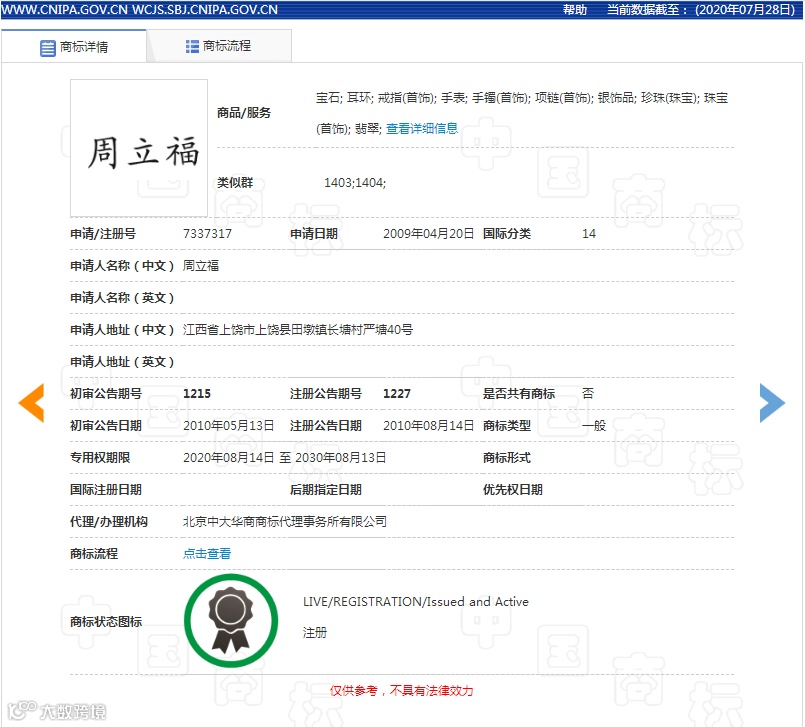Select exclusive right period 2020年08月14日 至 2030年08月13日
805x727 pixels.
284,457
